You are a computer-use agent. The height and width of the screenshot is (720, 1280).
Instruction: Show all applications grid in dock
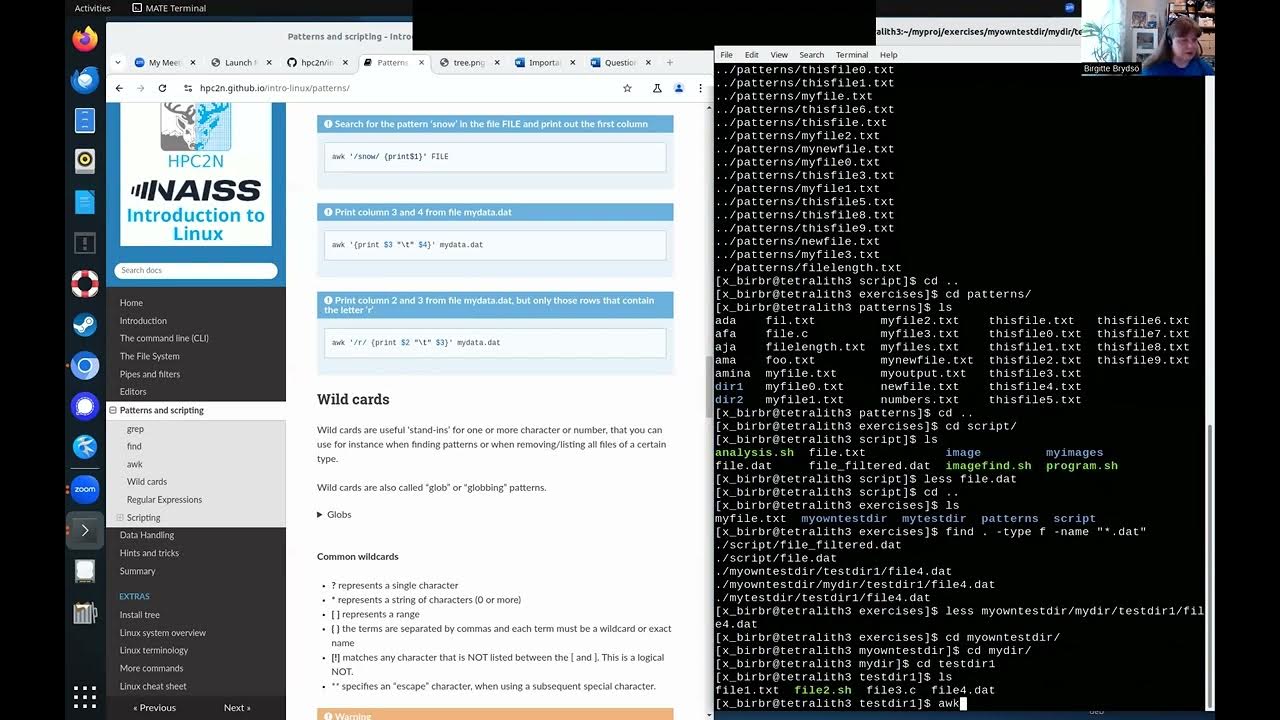point(85,696)
